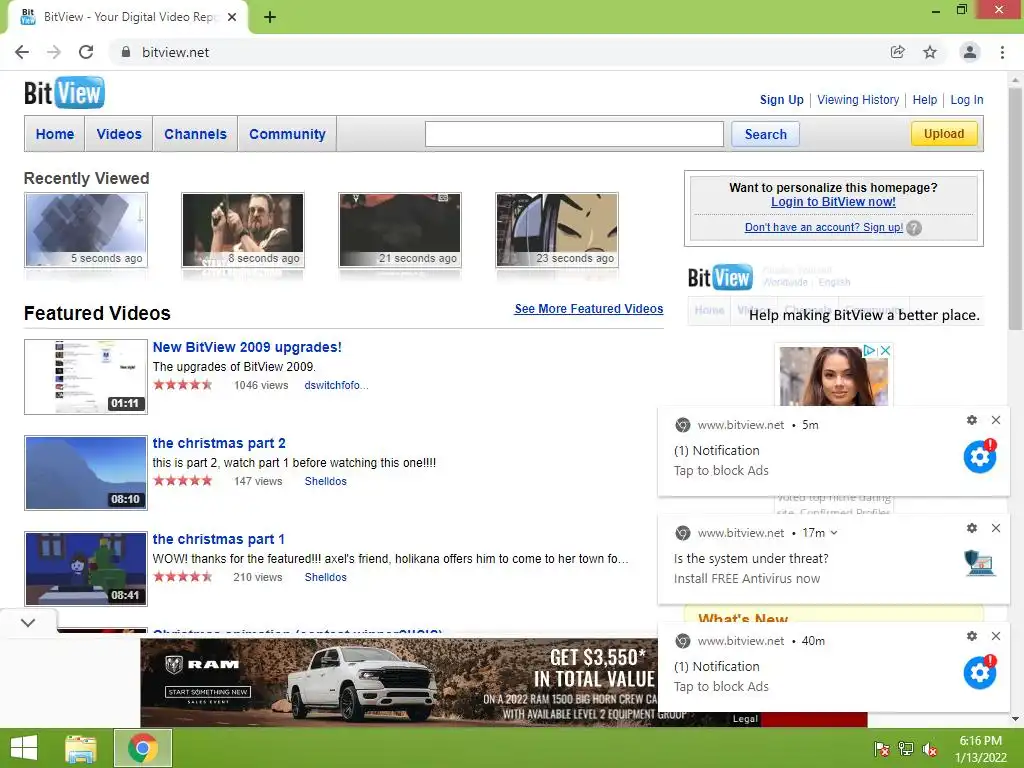
Task: Open New BitView 2009 upgrades video thumbnail
Action: 86,377
